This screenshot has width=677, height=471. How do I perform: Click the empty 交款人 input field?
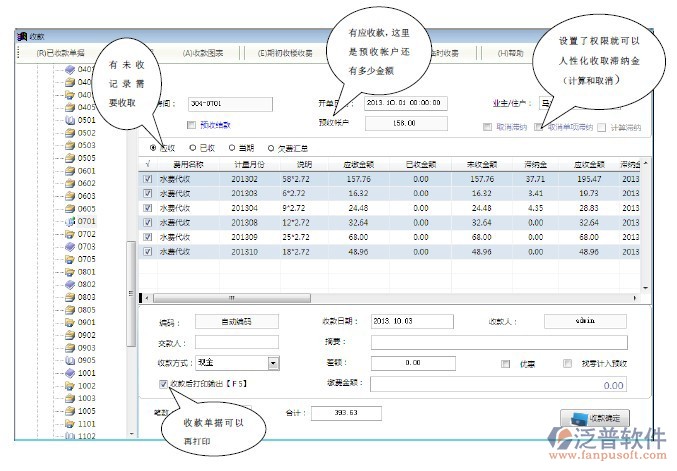237,342
